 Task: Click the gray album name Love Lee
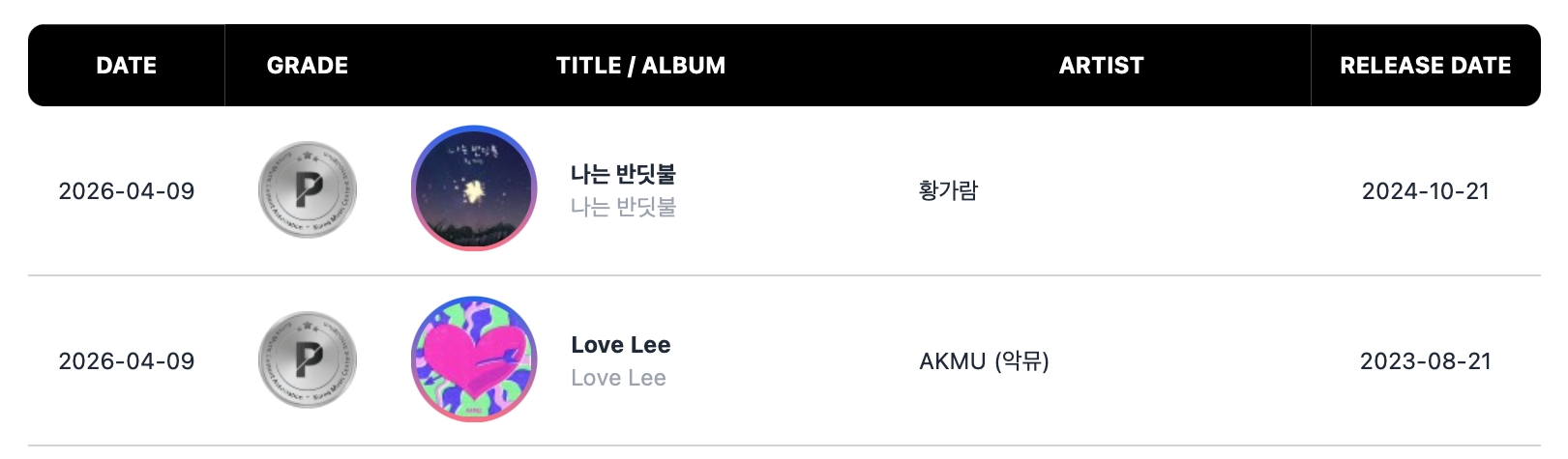(x=618, y=378)
